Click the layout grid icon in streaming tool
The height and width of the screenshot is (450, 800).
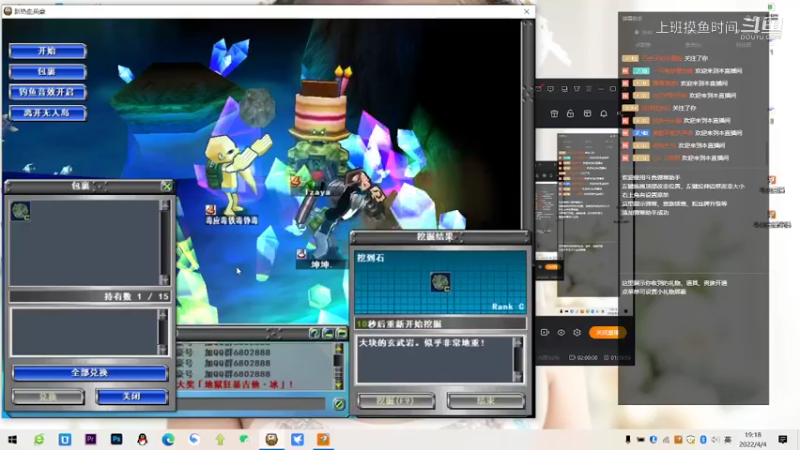587,114
